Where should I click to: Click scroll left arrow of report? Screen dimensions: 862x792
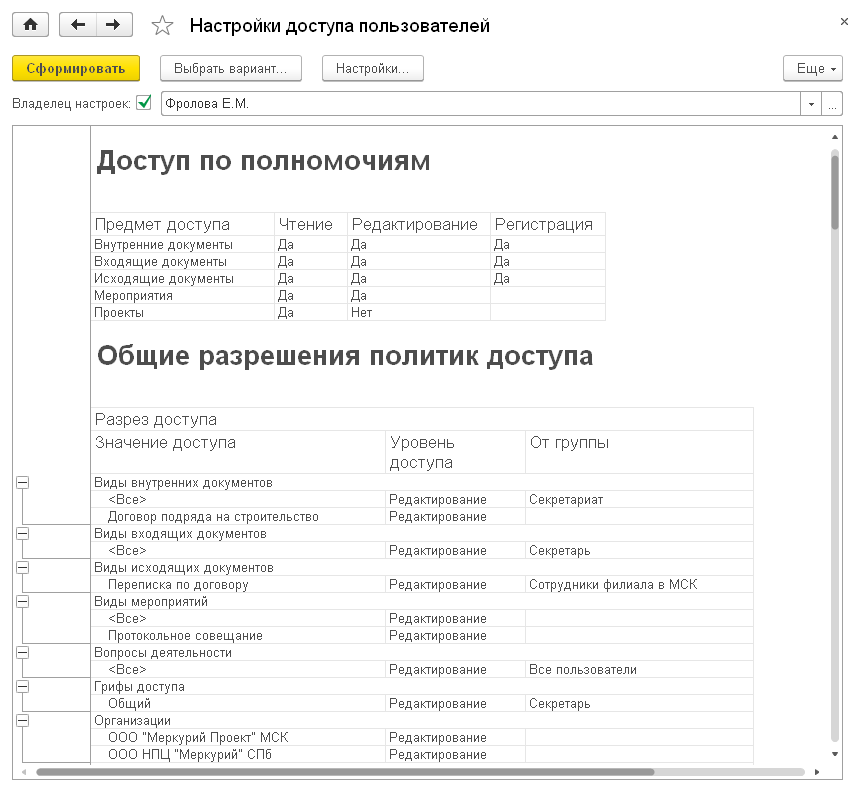point(24,772)
